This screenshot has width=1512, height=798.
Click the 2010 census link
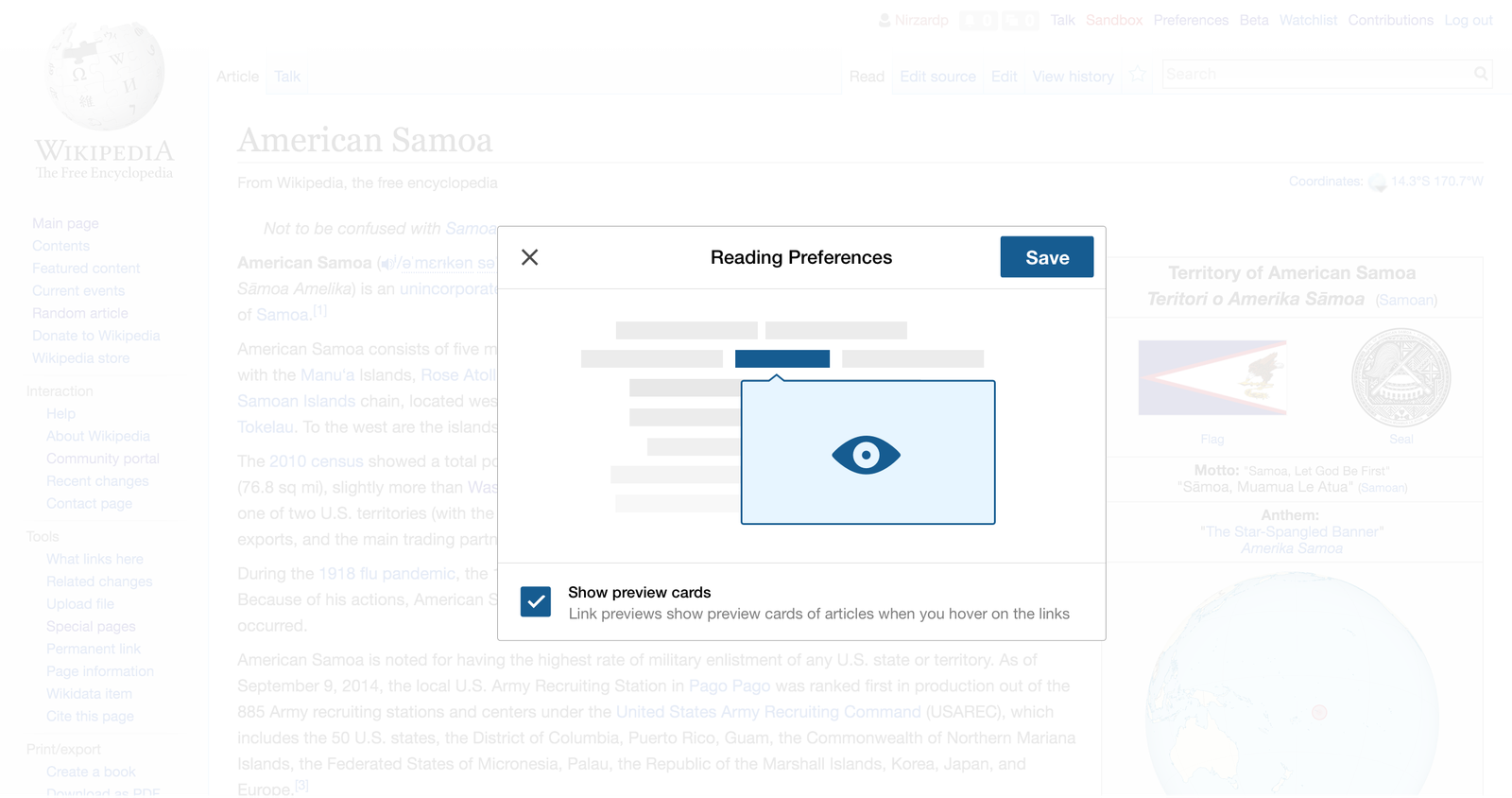(316, 461)
